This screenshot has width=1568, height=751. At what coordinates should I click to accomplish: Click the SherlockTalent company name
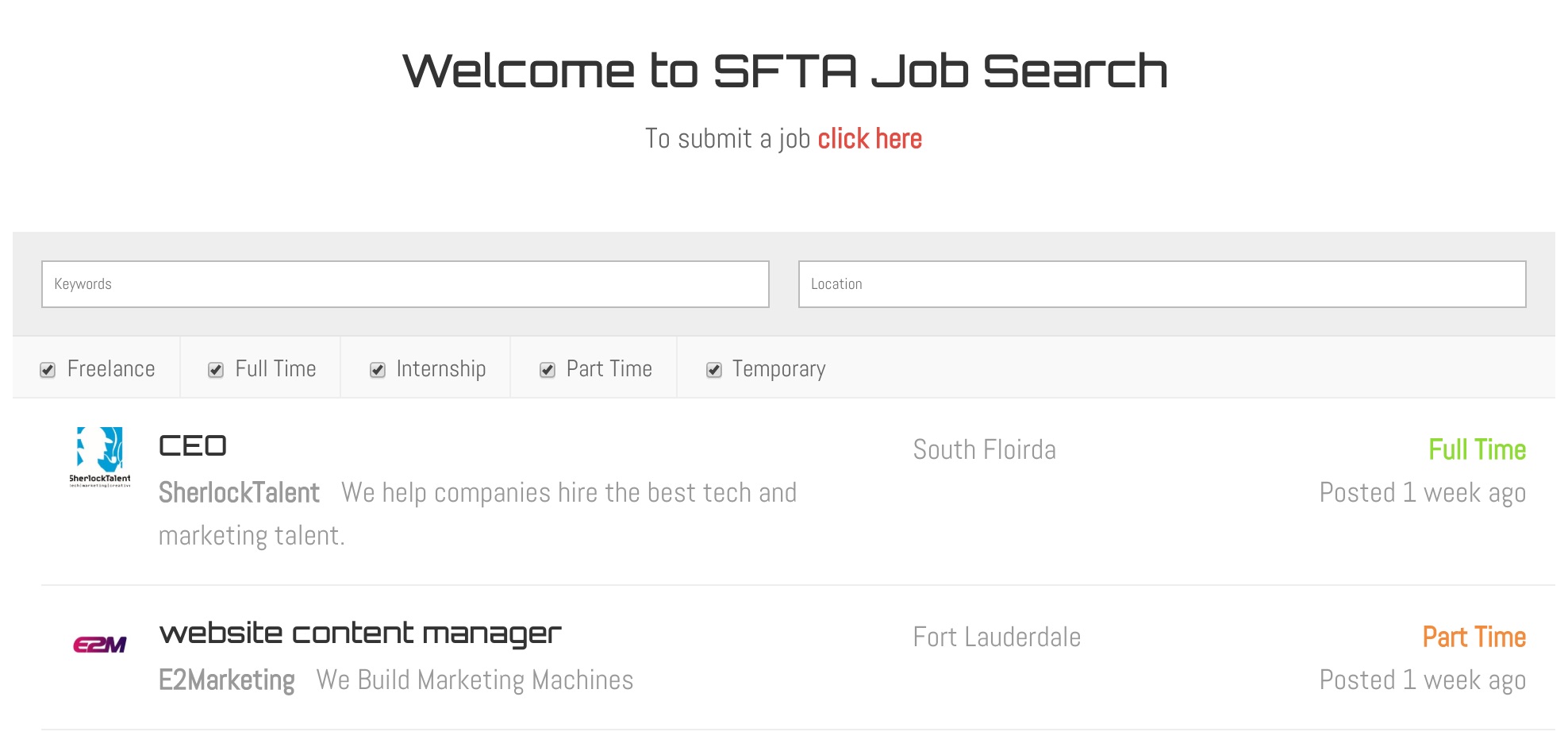(239, 493)
